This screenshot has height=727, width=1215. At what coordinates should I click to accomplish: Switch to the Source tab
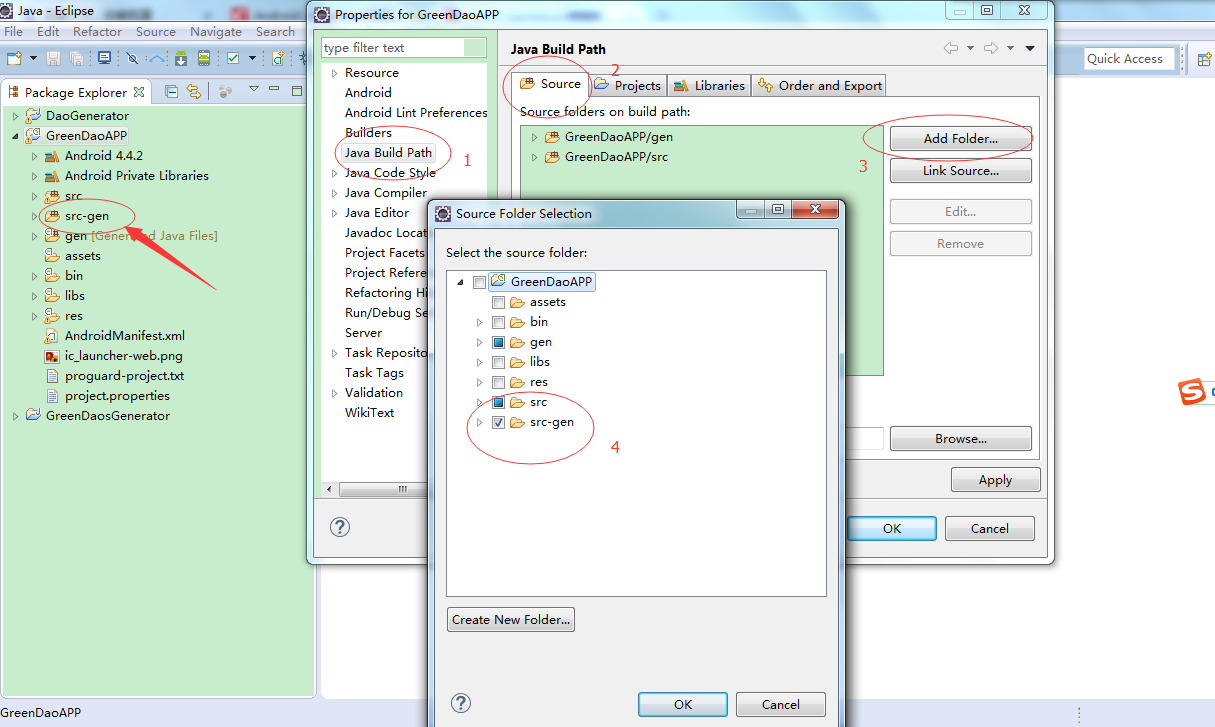point(549,84)
